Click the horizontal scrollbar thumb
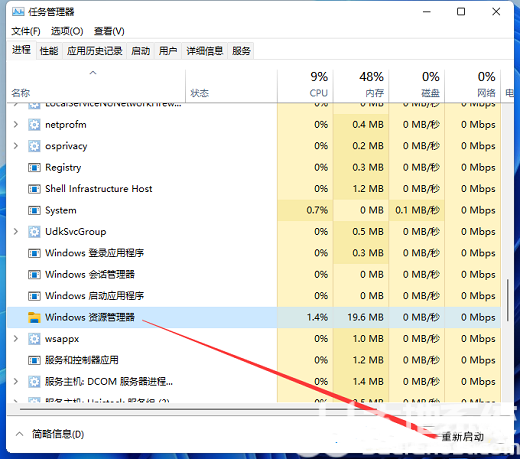The width and height of the screenshot is (520, 459). pos(198,409)
